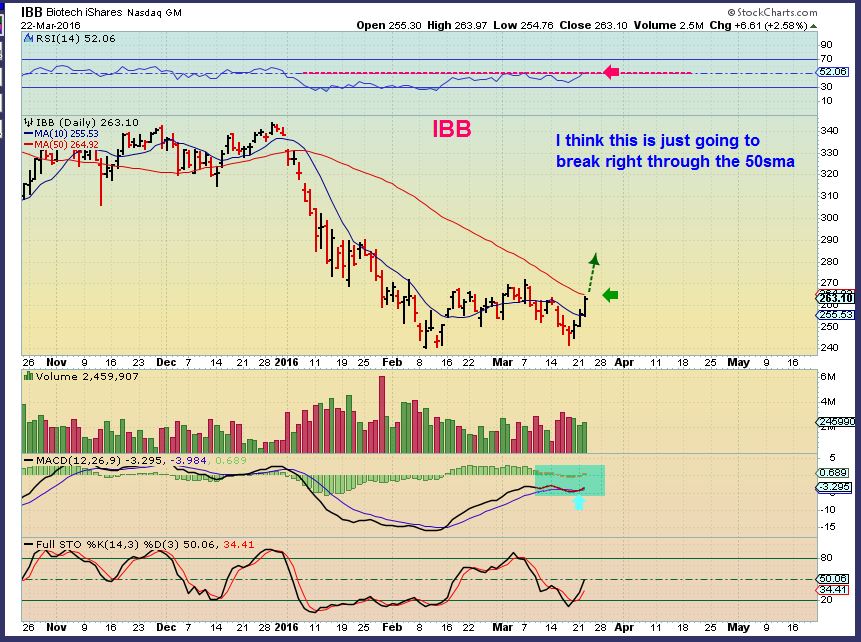
Task: Click the MA(50) 264.92 legend entry
Action: click(x=61, y=144)
